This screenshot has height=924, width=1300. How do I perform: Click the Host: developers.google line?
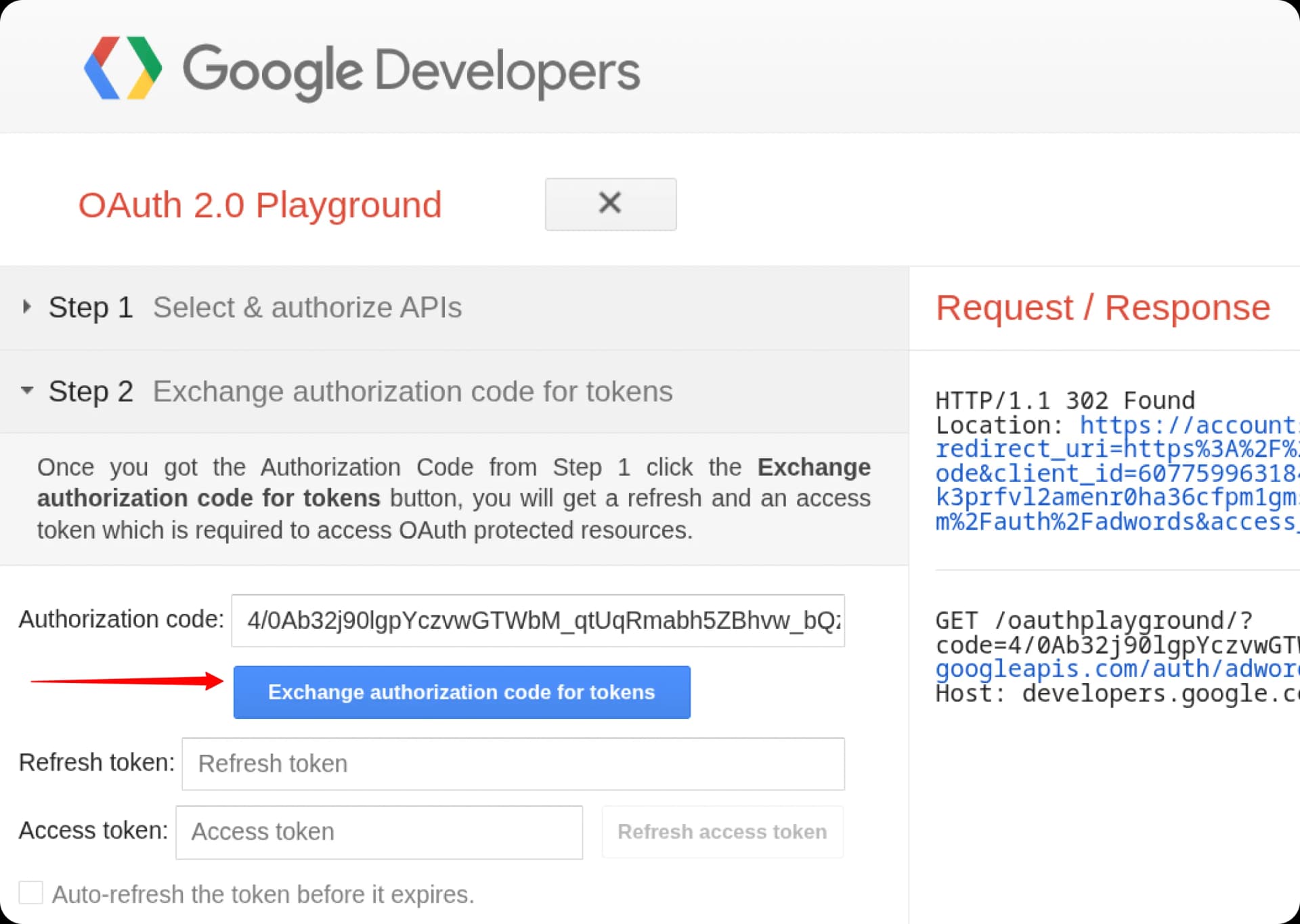1117,694
